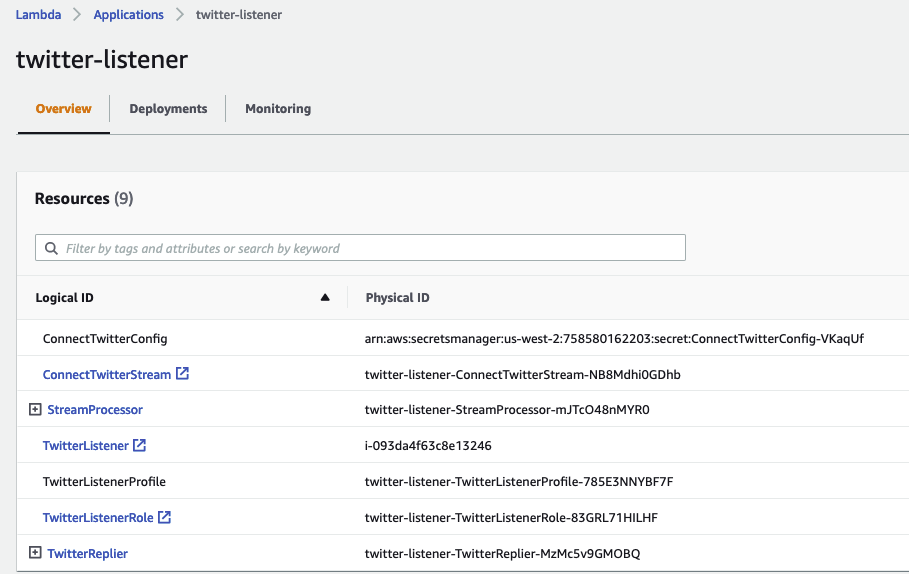
Task: Expand the StreamProcessor resource row
Action: (35, 410)
